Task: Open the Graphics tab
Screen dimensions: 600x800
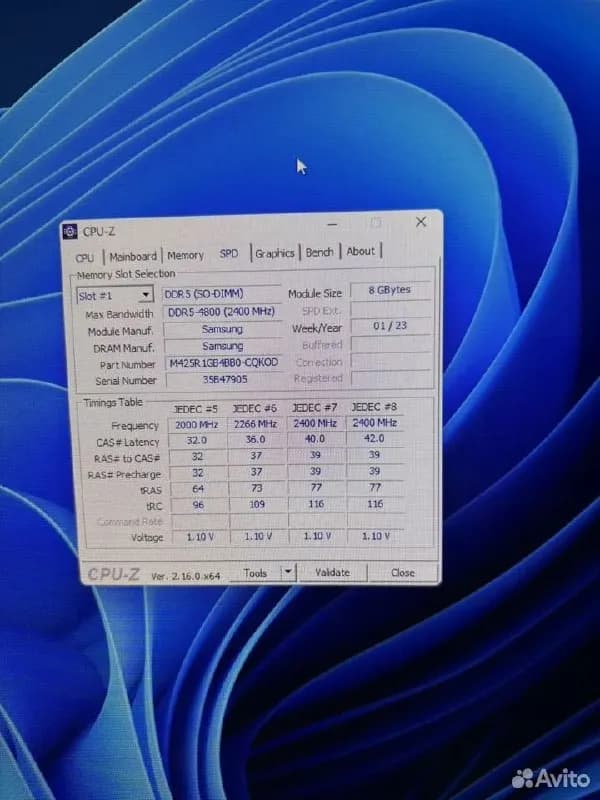Action: [274, 253]
